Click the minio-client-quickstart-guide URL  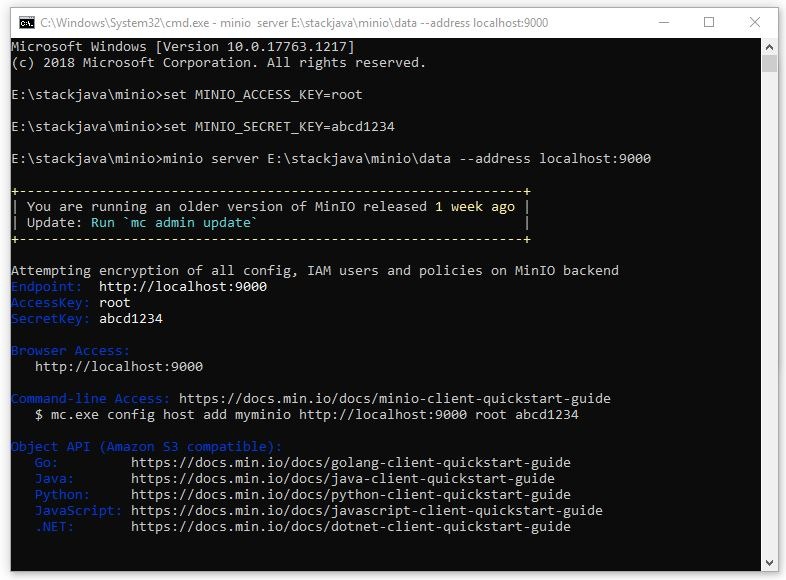394,399
